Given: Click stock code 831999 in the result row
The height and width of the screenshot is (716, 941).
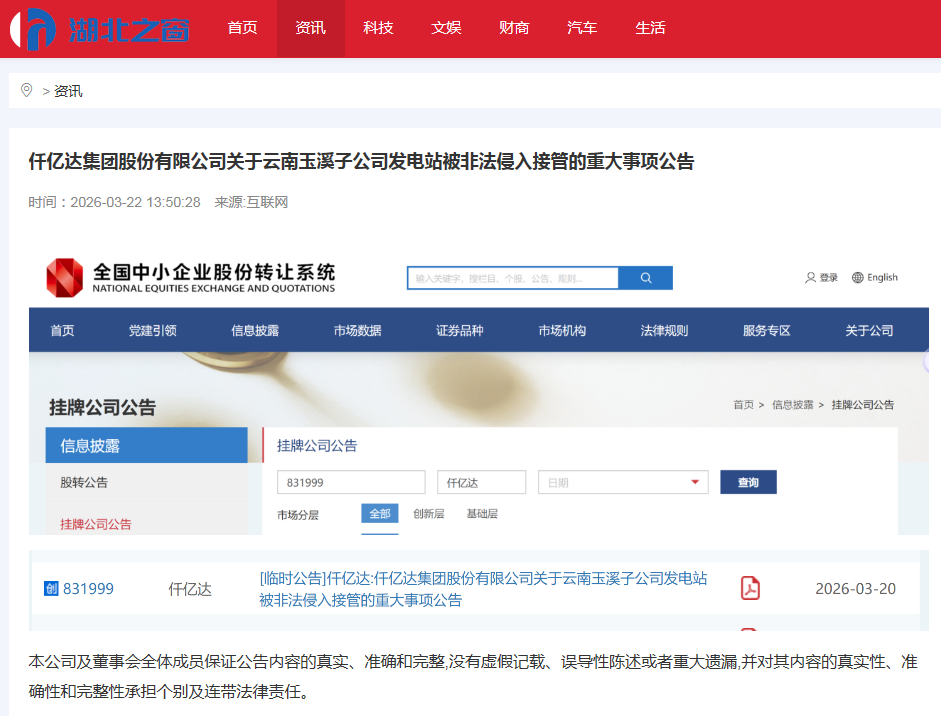Looking at the screenshot, I should click(x=88, y=589).
